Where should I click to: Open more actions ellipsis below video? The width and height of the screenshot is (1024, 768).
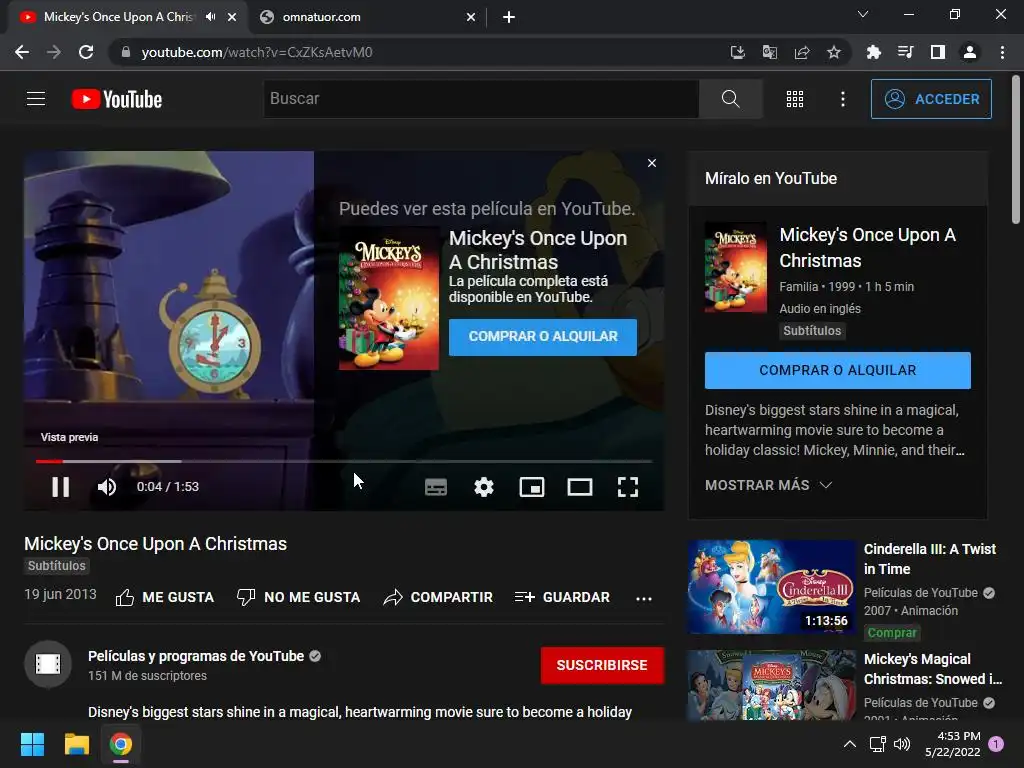644,598
